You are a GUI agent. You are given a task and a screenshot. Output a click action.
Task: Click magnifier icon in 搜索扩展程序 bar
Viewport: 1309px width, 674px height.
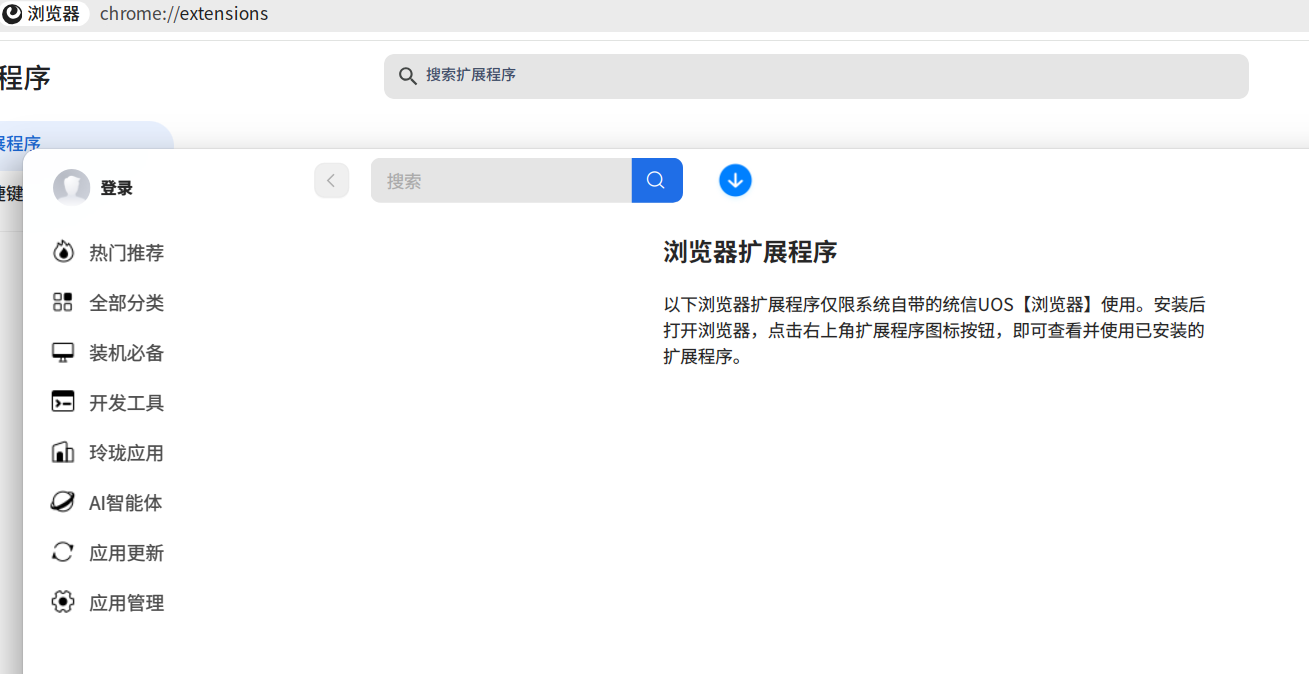(407, 76)
